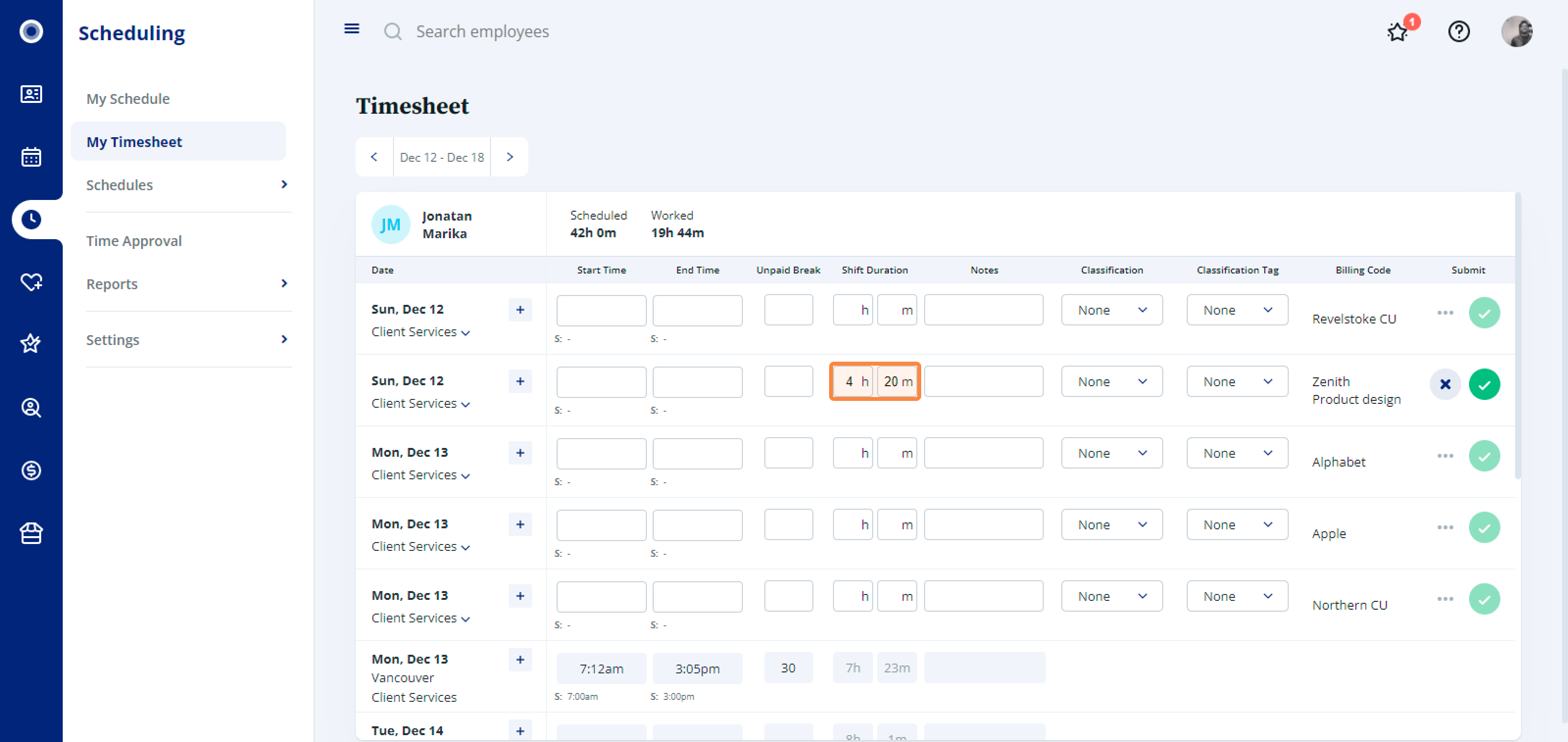The height and width of the screenshot is (742, 1568).
Task: Open Classification dropdown for Zenith row
Action: click(1111, 382)
